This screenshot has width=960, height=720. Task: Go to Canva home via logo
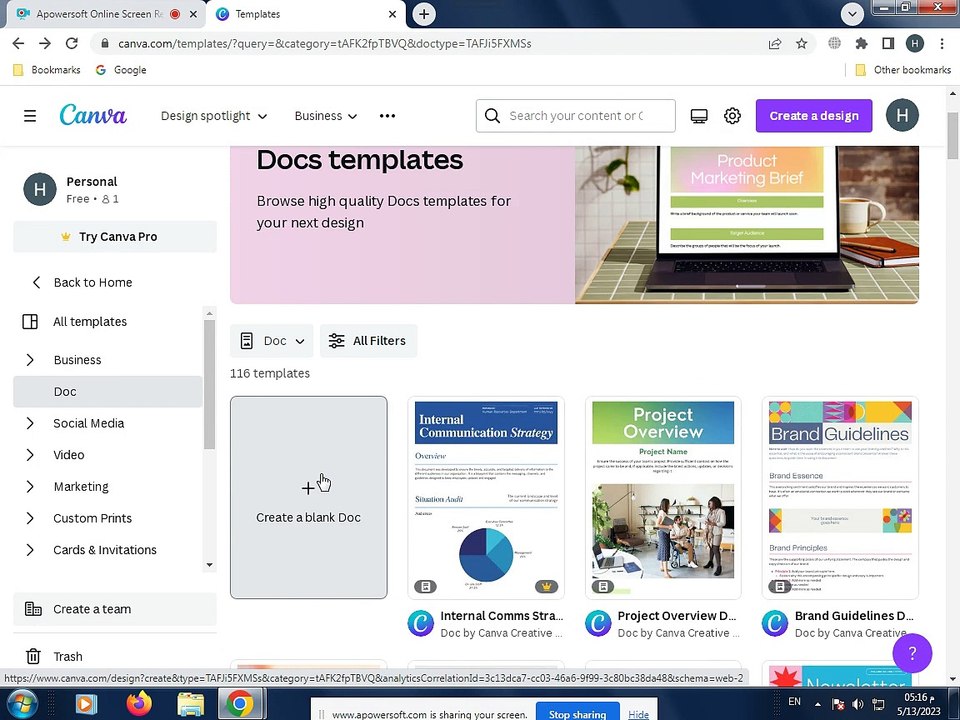[93, 115]
